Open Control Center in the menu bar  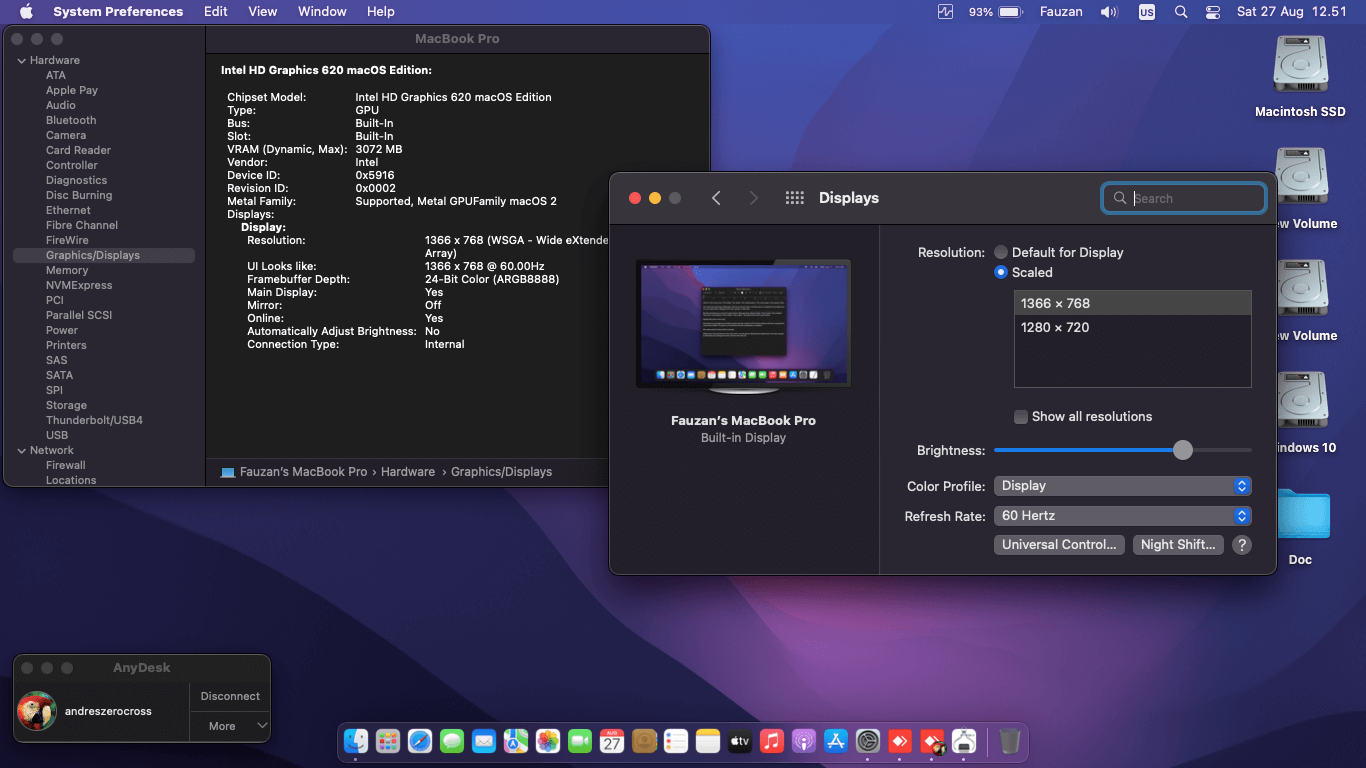[1213, 12]
